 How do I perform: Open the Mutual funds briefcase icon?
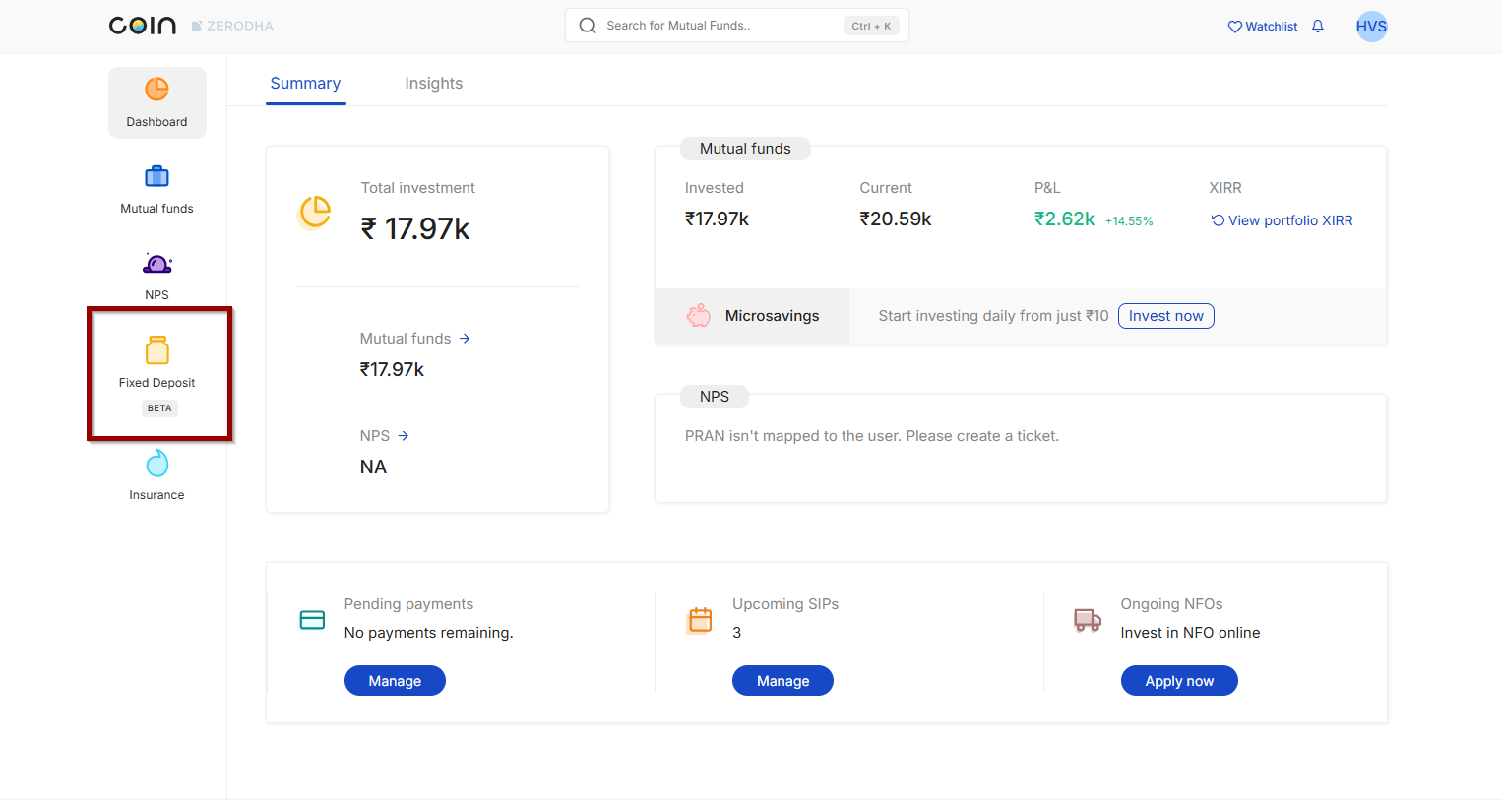coord(157,177)
